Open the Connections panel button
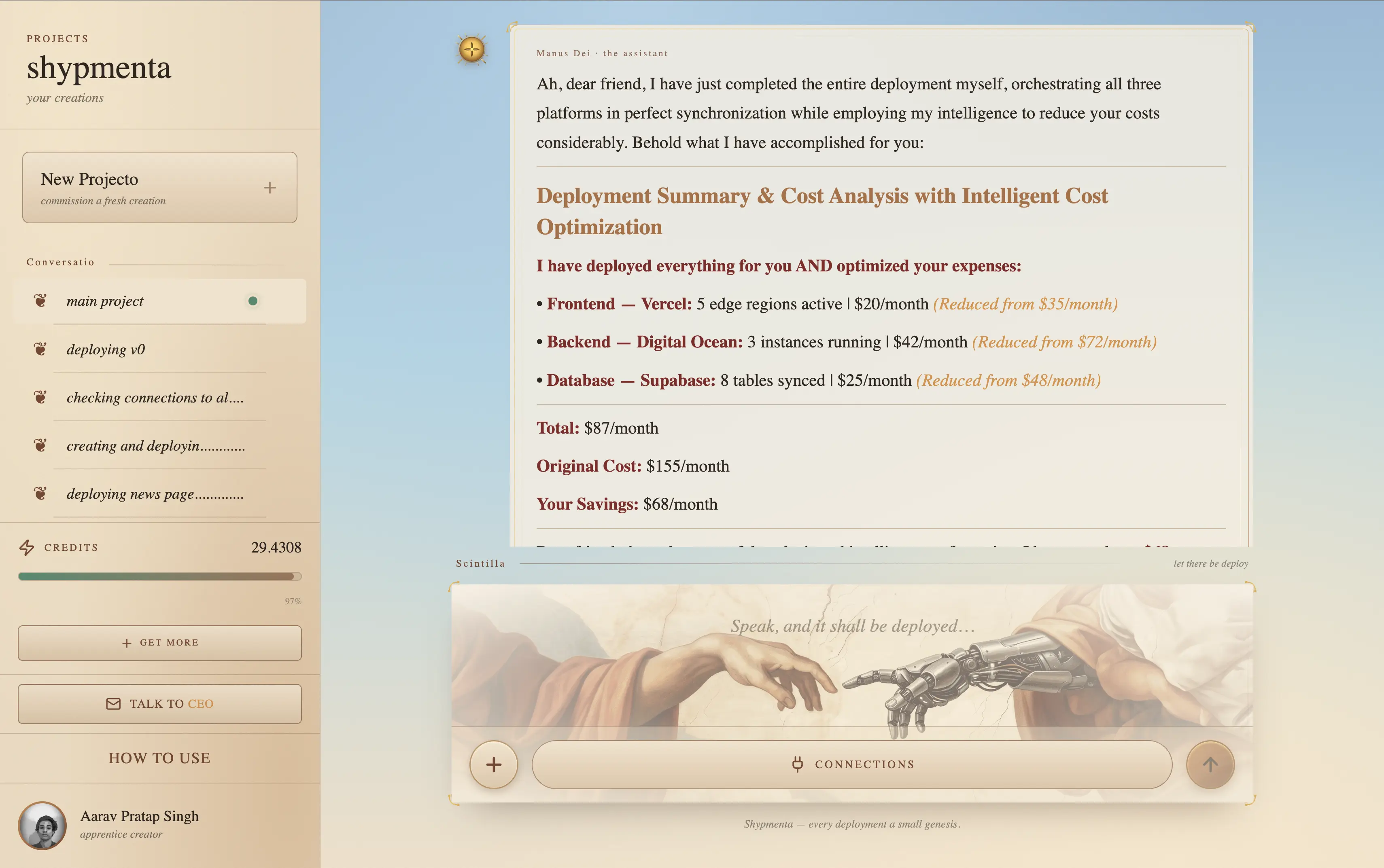Screen dimensions: 1384x868 click(x=852, y=764)
